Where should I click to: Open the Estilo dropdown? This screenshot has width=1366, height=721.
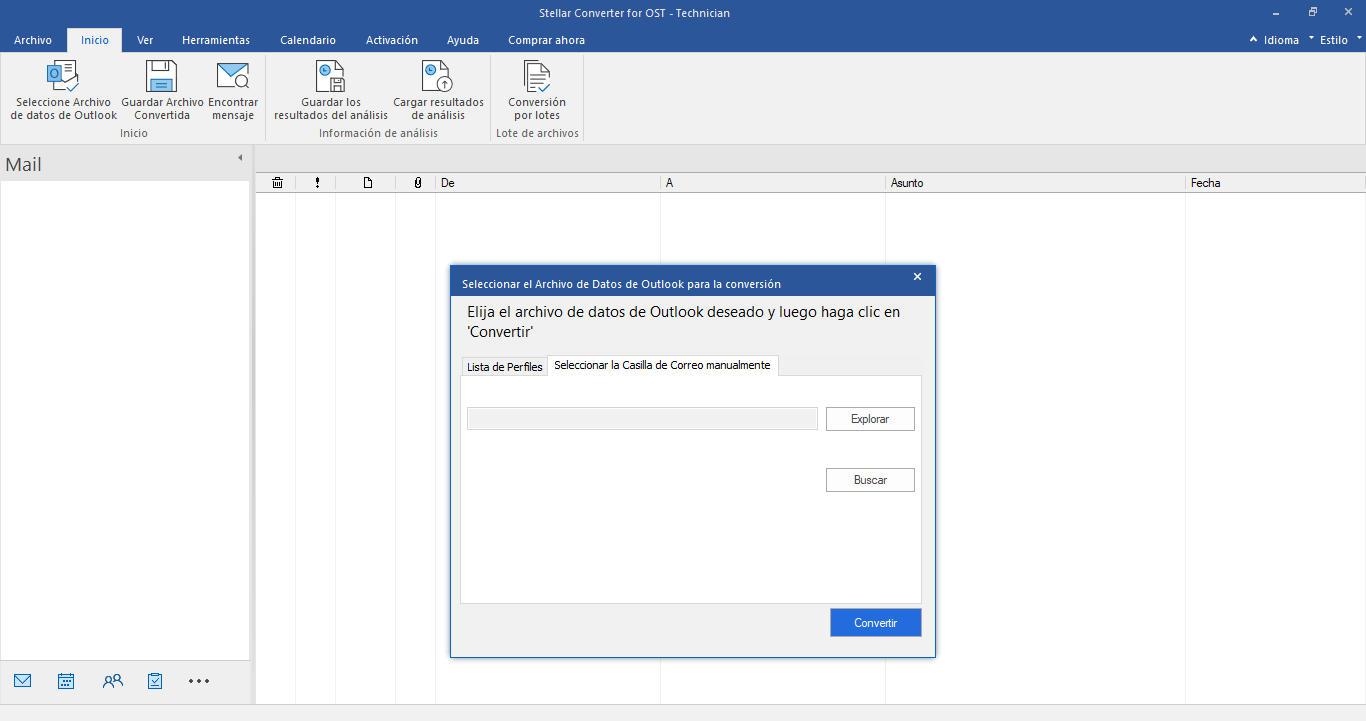[x=1335, y=40]
